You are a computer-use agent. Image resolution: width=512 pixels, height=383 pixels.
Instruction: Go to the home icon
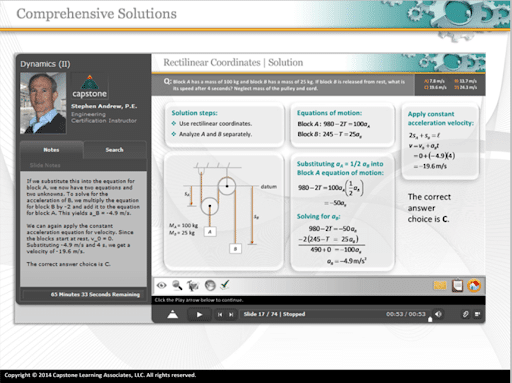click(x=474, y=286)
